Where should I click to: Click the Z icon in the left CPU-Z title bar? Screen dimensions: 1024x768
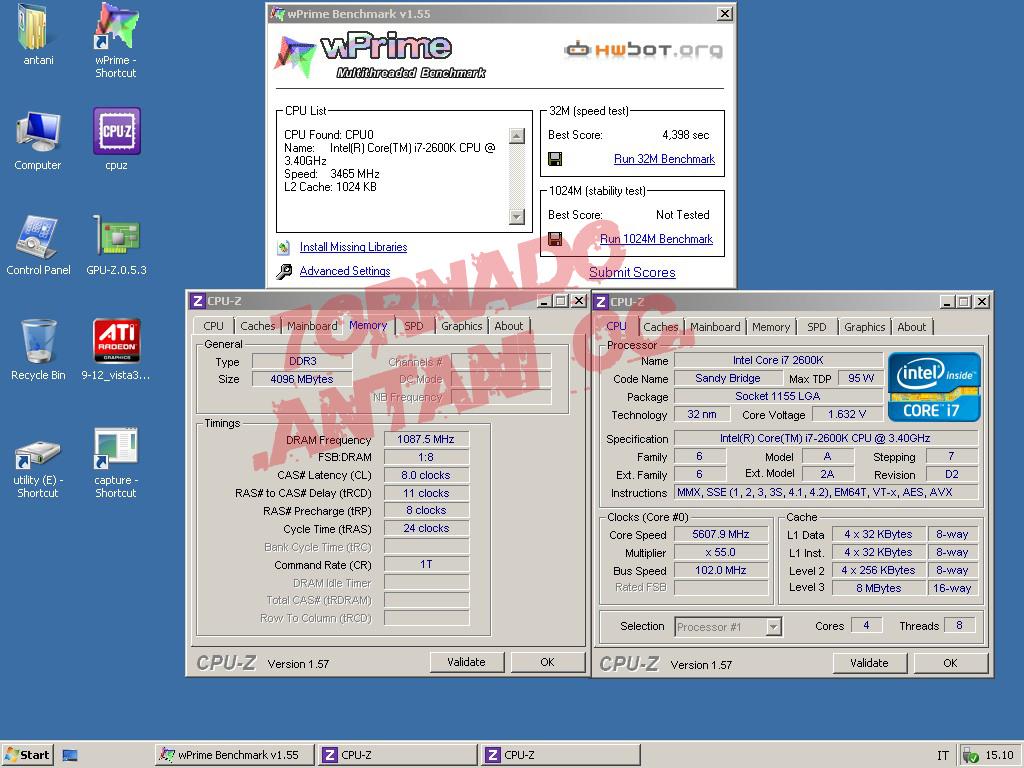197,301
